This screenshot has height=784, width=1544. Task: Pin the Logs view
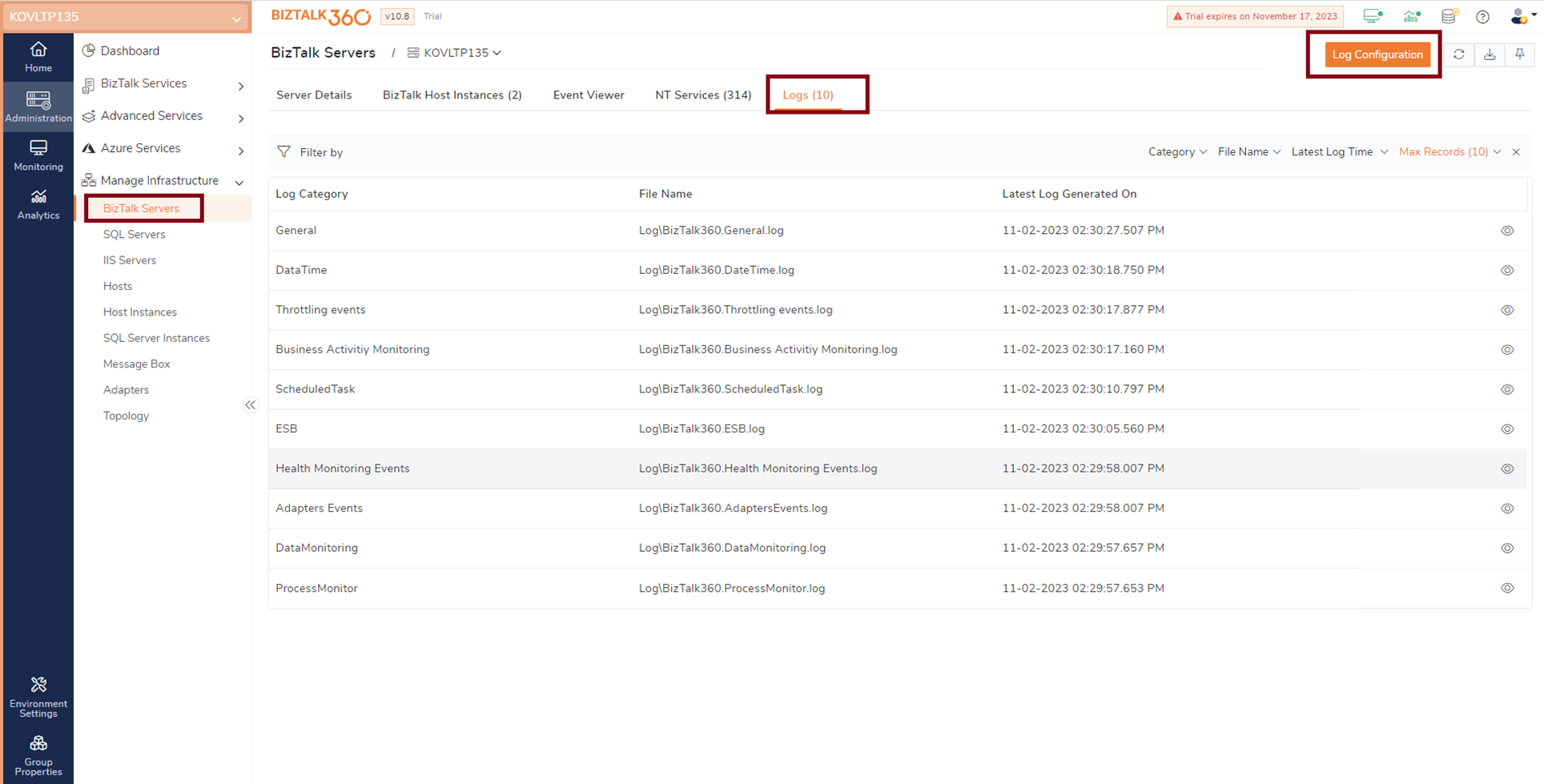[x=1520, y=54]
